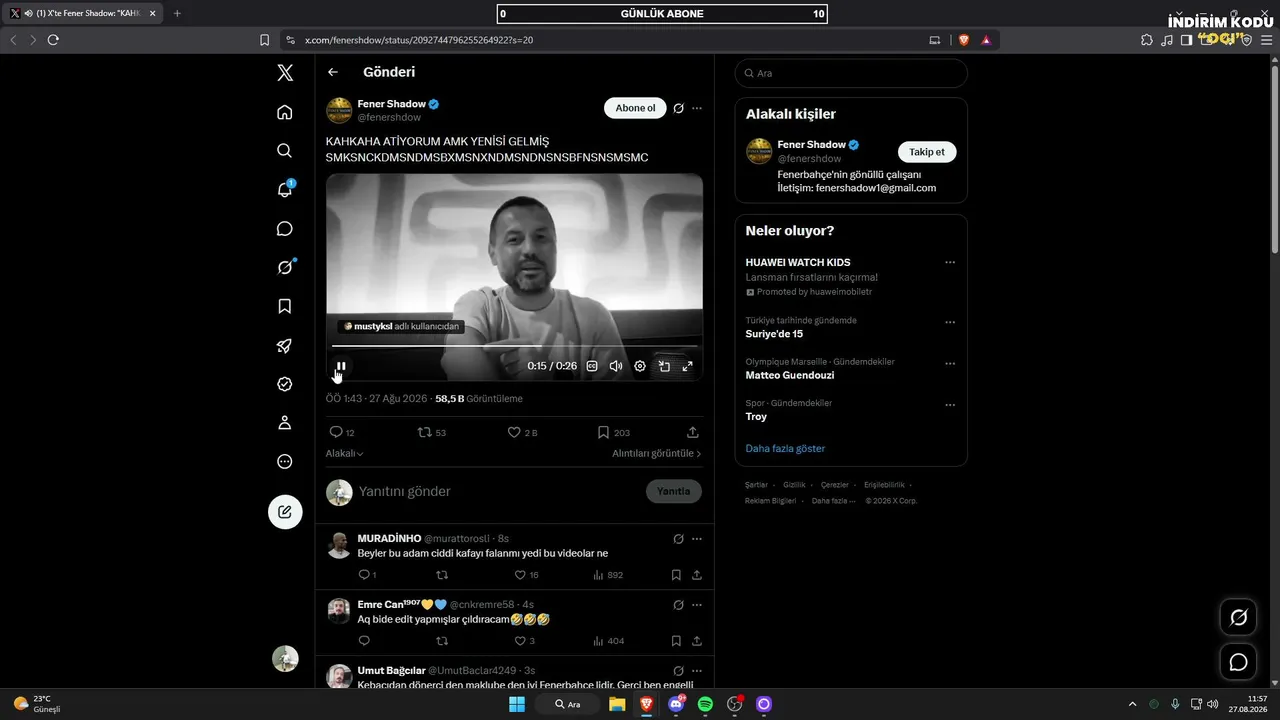
Task: Focus the Ara search box
Action: pyautogui.click(x=851, y=73)
